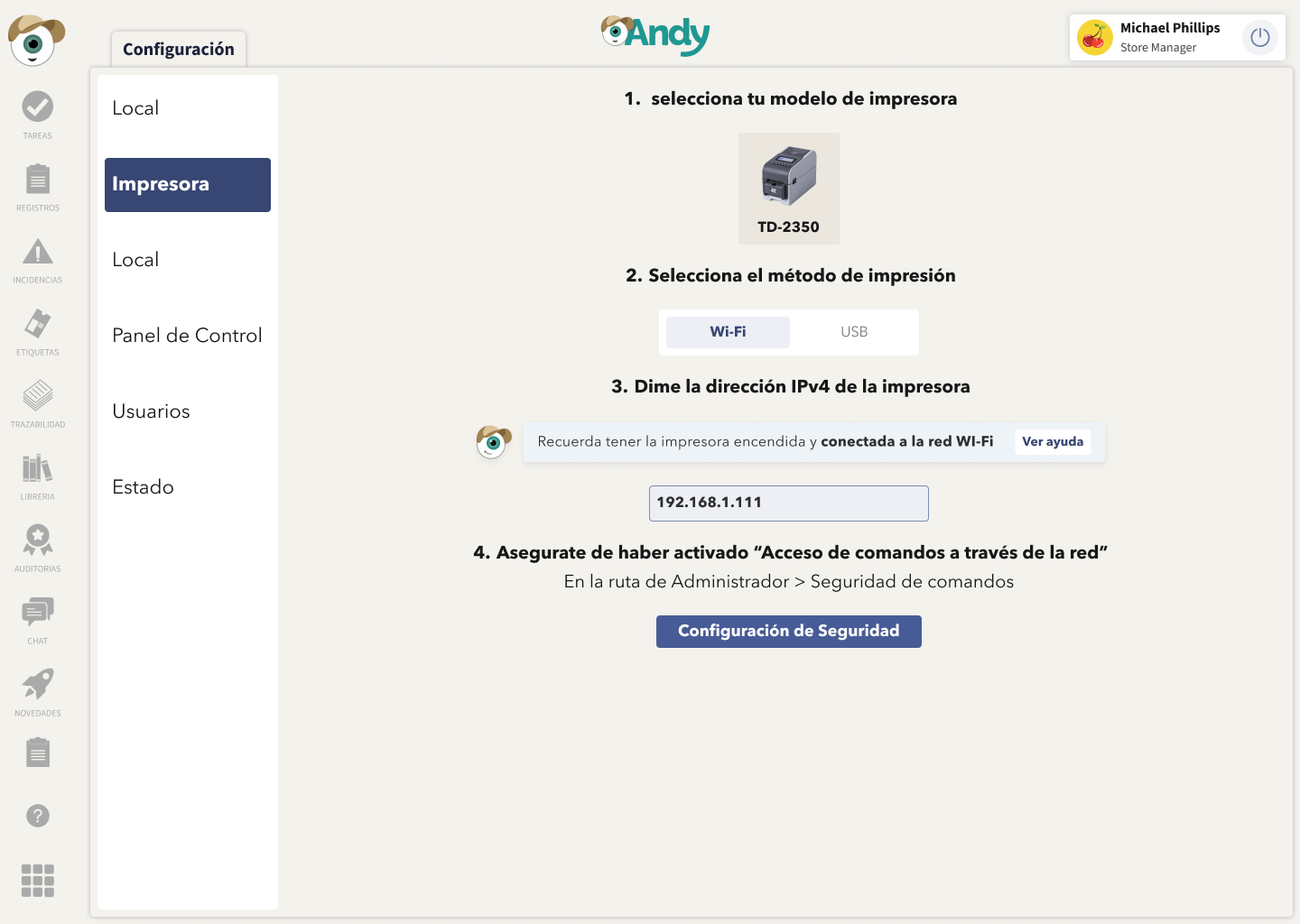Screen dimensions: 1300x924
Task: Select the Local entry below Impresora
Action: pos(188,260)
